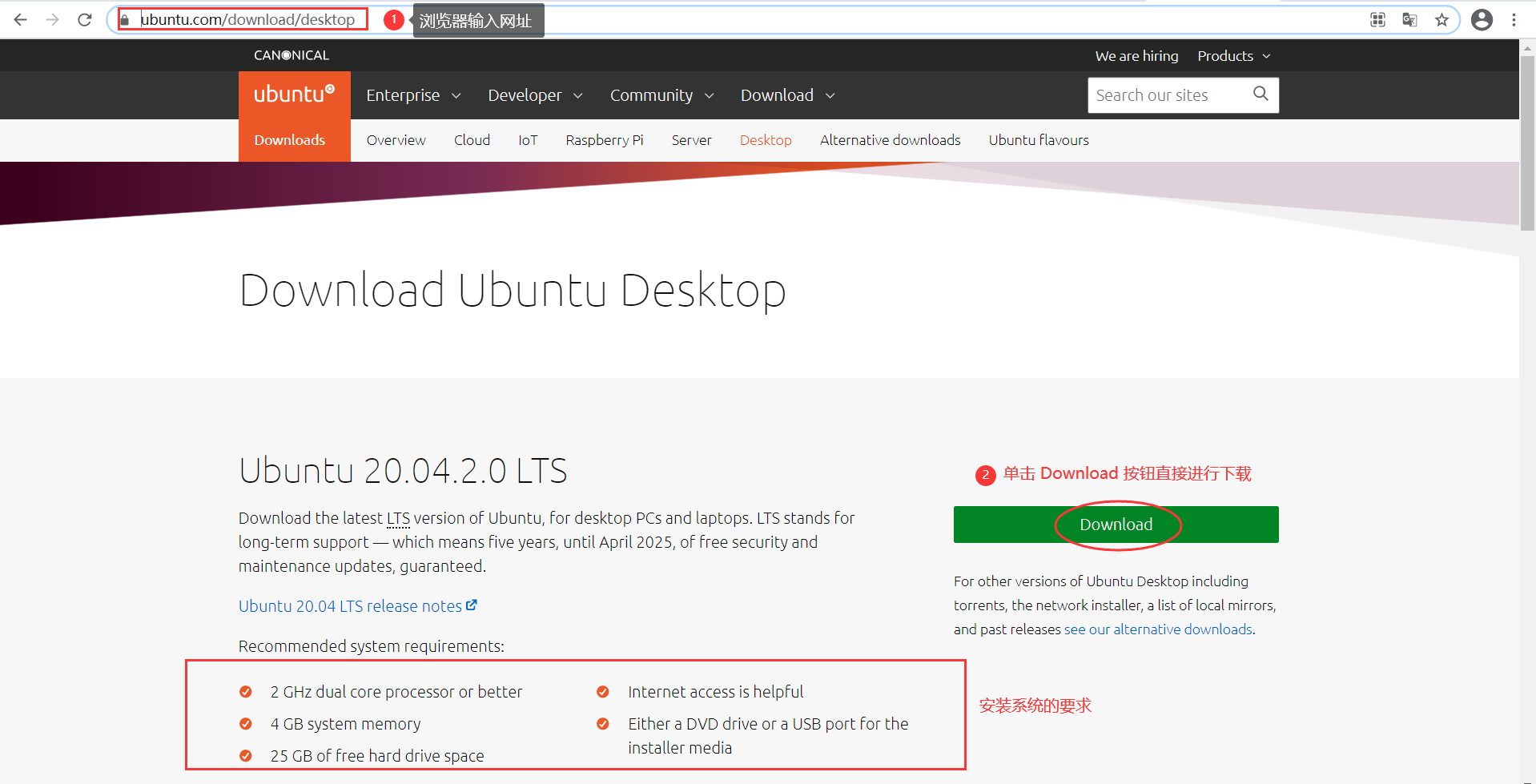Open the browser profile avatar
This screenshot has height=784, width=1536.
[1482, 20]
